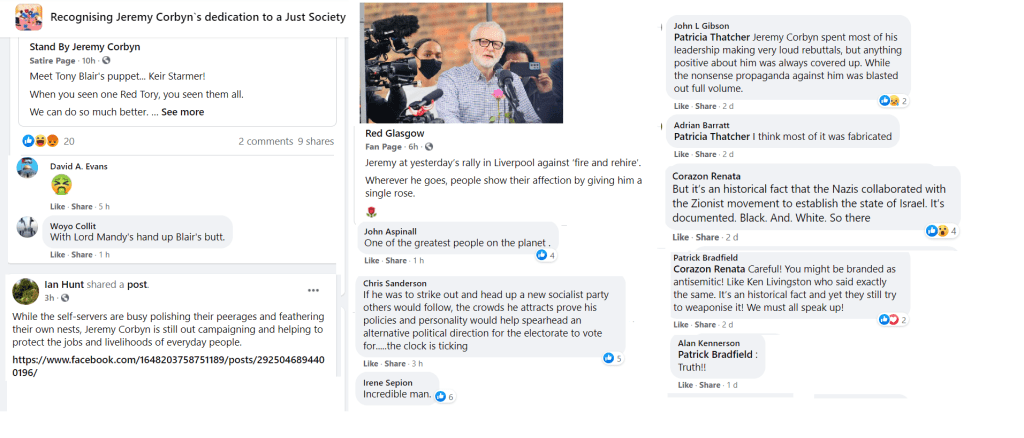Expand the '2 comments' thread
The image size is (1024, 438).
[x=265, y=142]
